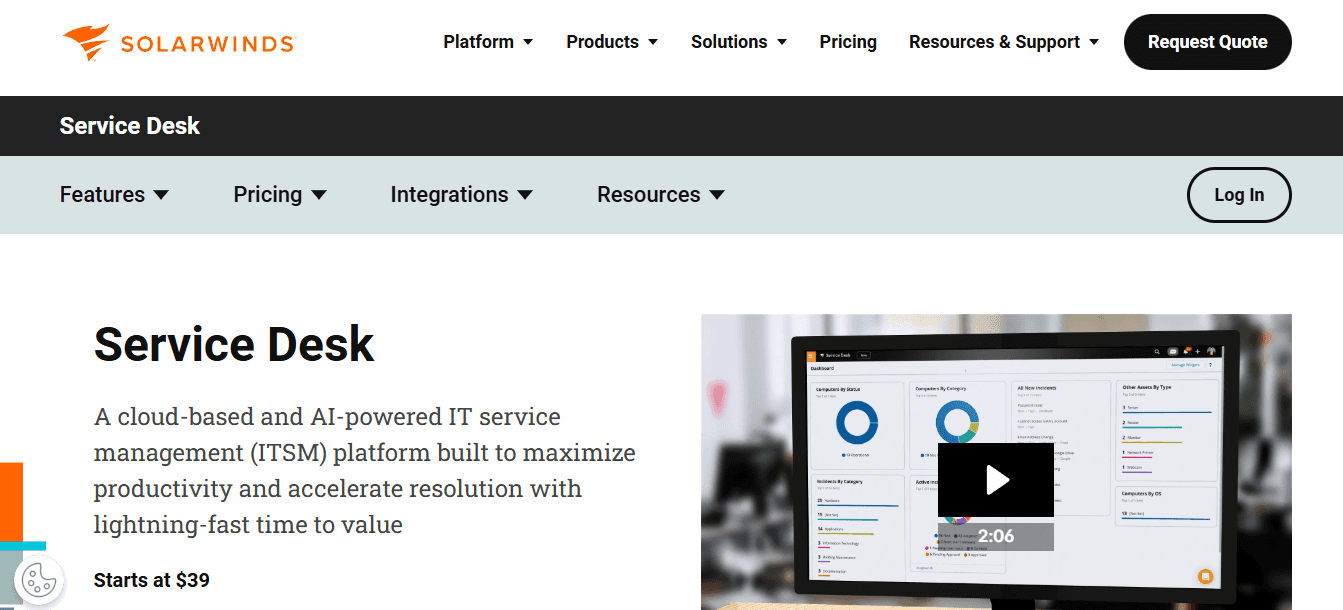Viewport: 1343px width, 610px height.
Task: Open cookie preferences via the palette icon
Action: point(38,580)
